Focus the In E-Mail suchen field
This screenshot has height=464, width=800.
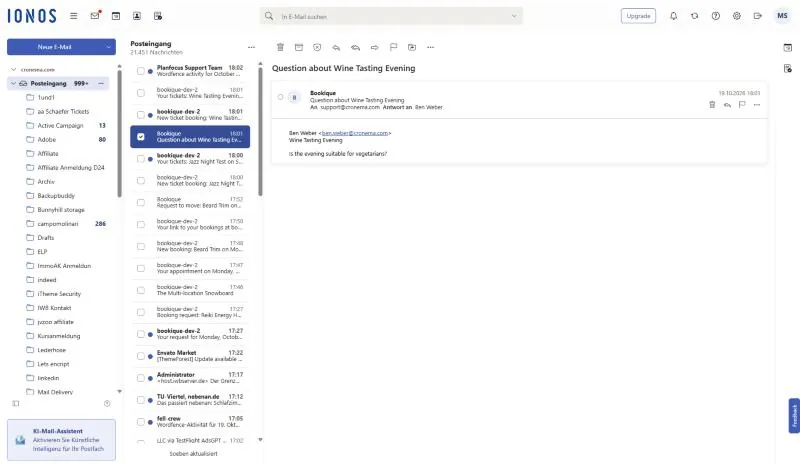coord(393,16)
